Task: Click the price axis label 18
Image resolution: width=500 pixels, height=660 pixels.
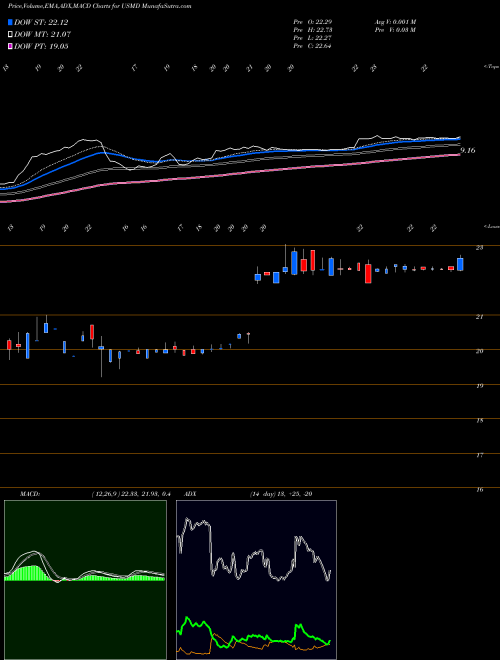Action: pos(479,420)
